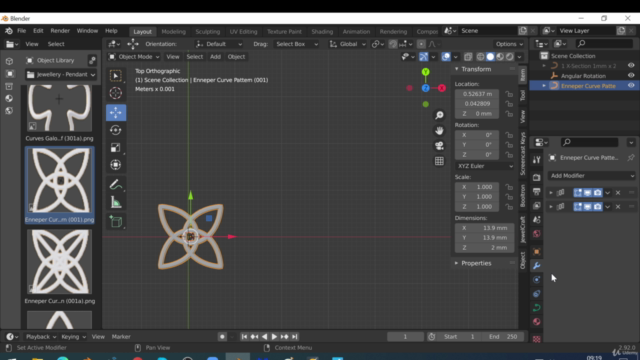
Task: Open the Tool properties tab icon
Action: pos(537,160)
